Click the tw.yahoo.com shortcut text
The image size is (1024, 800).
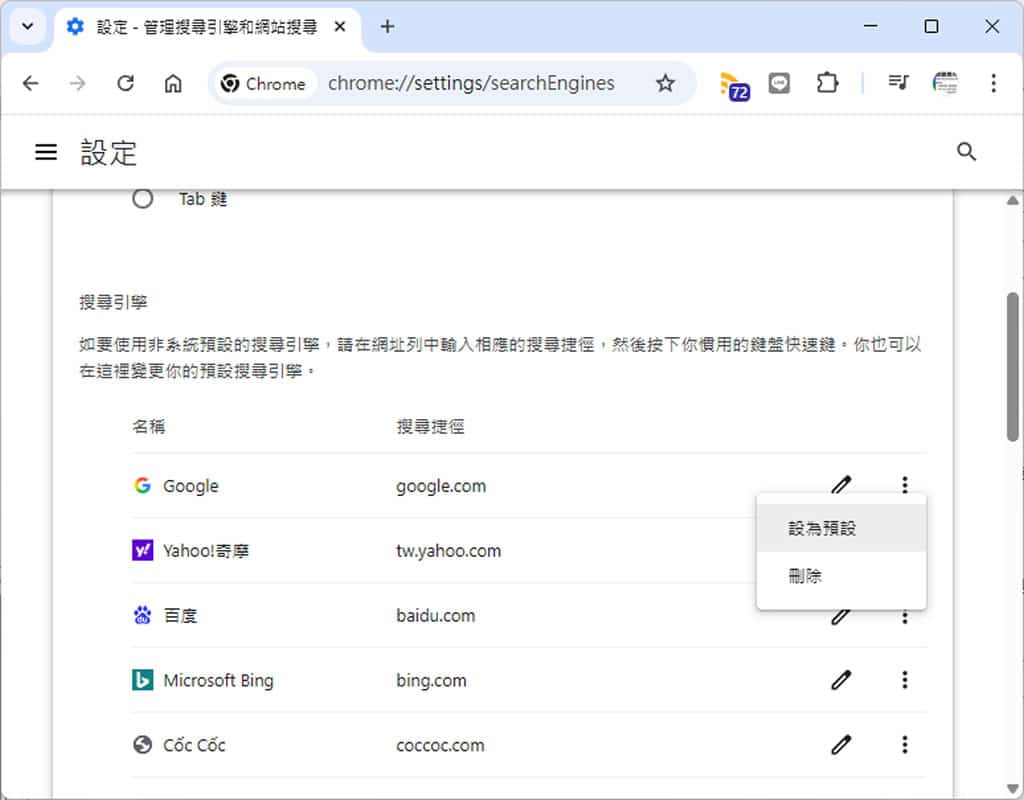pos(448,551)
